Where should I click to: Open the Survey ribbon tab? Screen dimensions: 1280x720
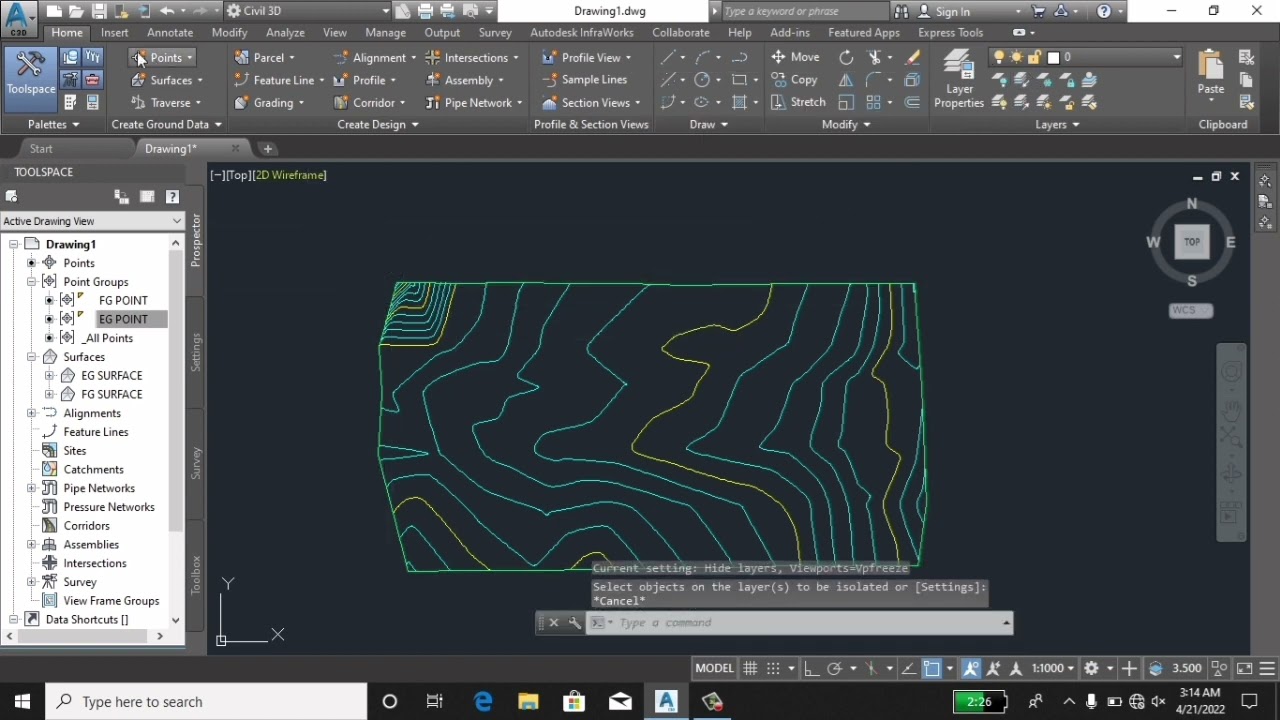[495, 33]
